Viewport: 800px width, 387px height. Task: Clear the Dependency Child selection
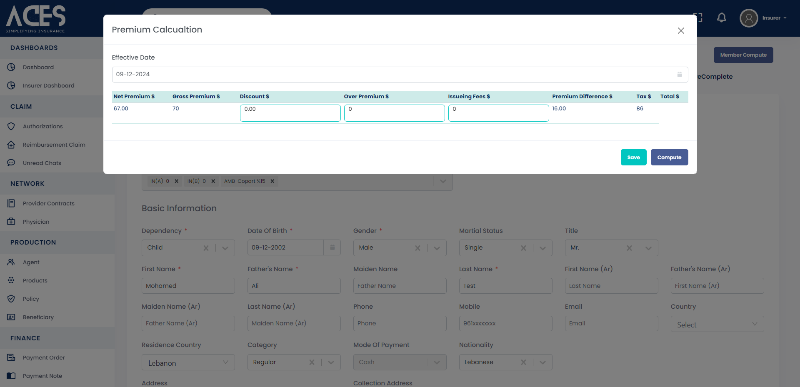206,248
